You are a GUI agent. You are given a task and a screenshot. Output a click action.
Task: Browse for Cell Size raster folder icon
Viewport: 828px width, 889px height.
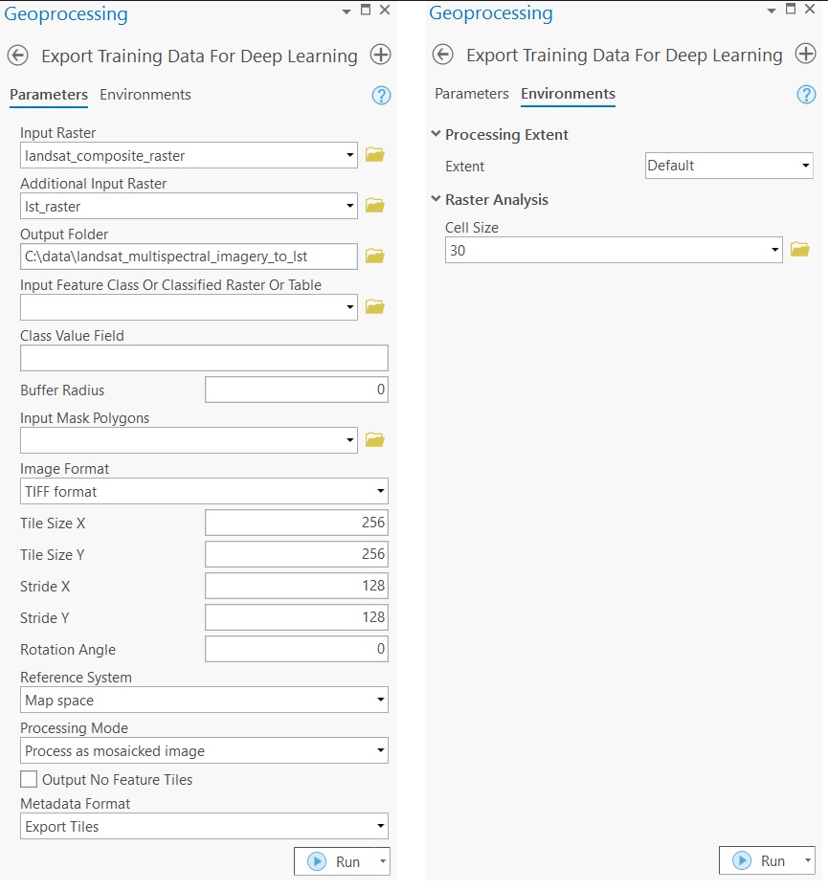click(799, 250)
